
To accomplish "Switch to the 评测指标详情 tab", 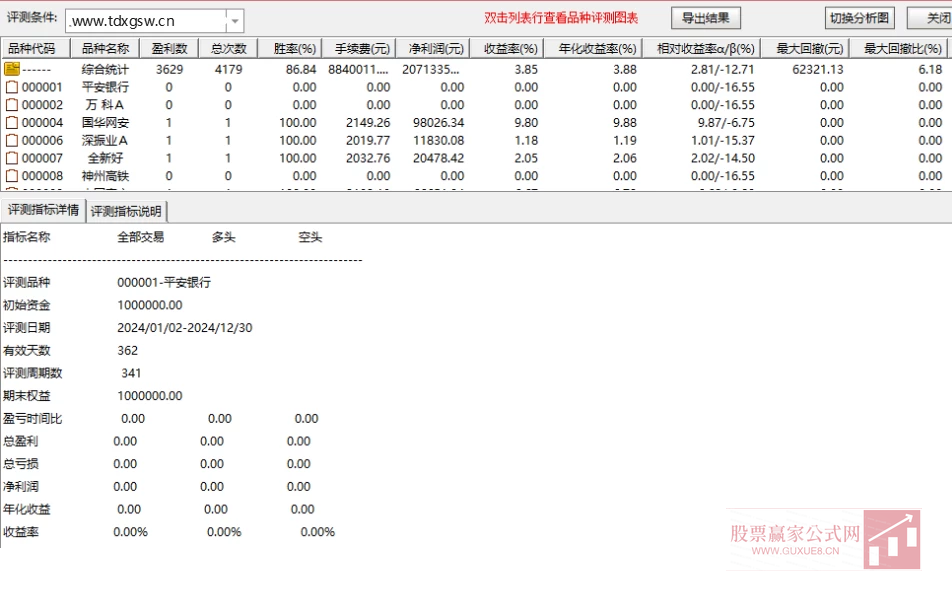I will 42,210.
